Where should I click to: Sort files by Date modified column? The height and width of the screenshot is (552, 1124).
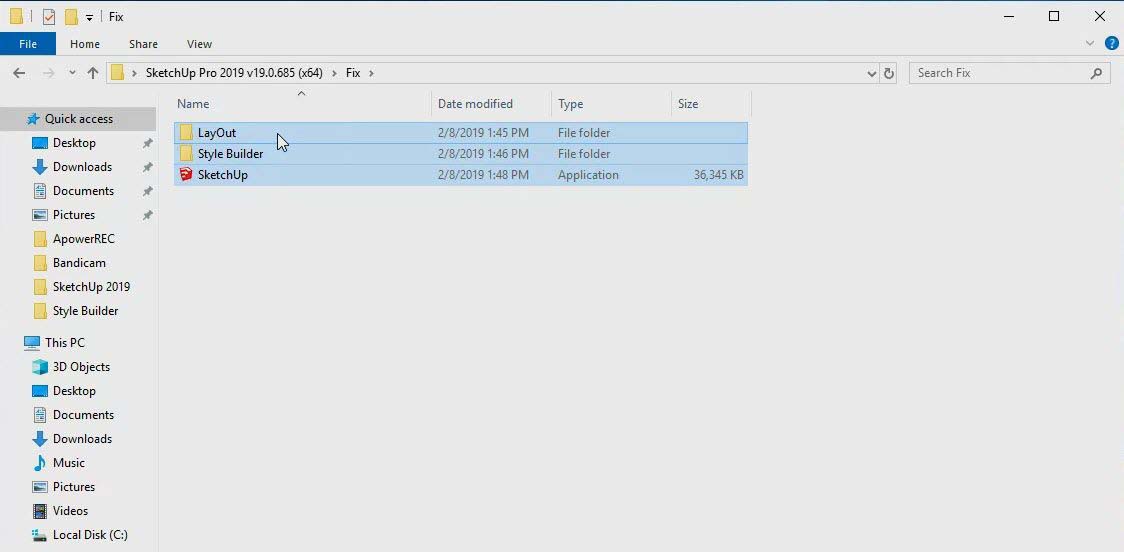click(475, 104)
